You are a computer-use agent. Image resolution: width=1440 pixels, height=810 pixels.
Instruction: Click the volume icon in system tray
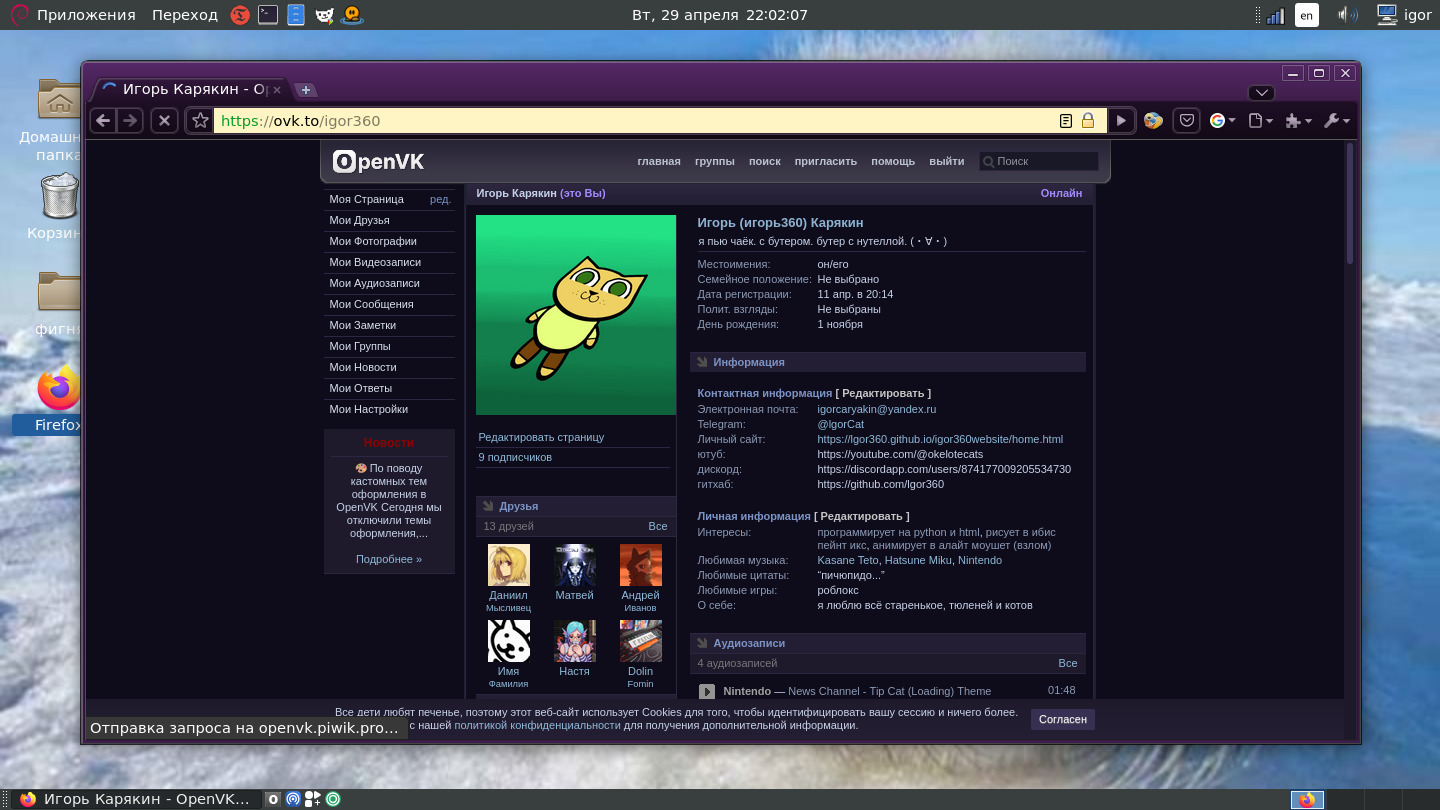(x=1347, y=15)
